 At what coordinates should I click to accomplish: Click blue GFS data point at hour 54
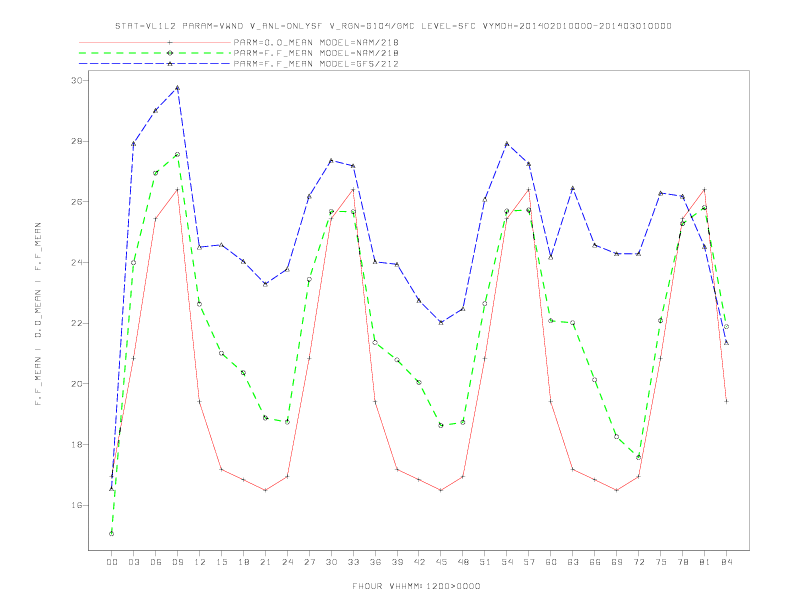pos(507,144)
